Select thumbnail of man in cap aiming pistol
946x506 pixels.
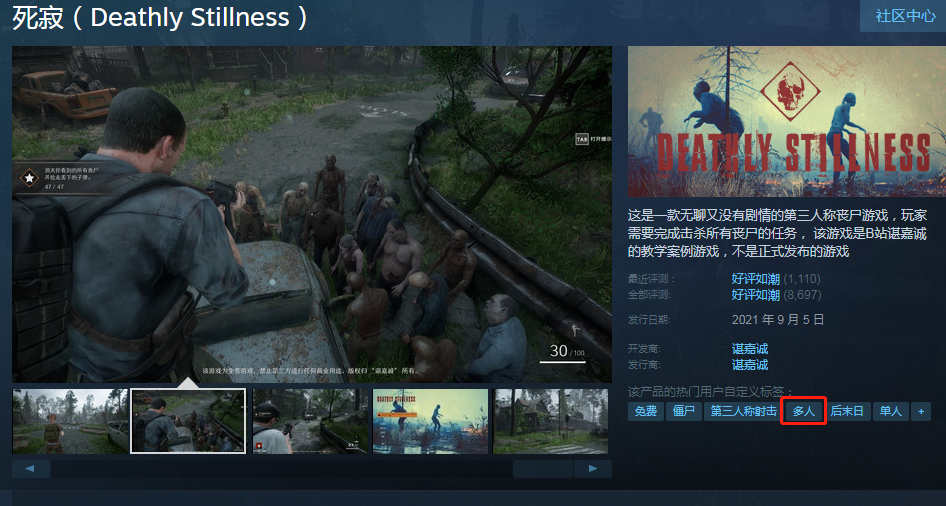click(x=310, y=421)
